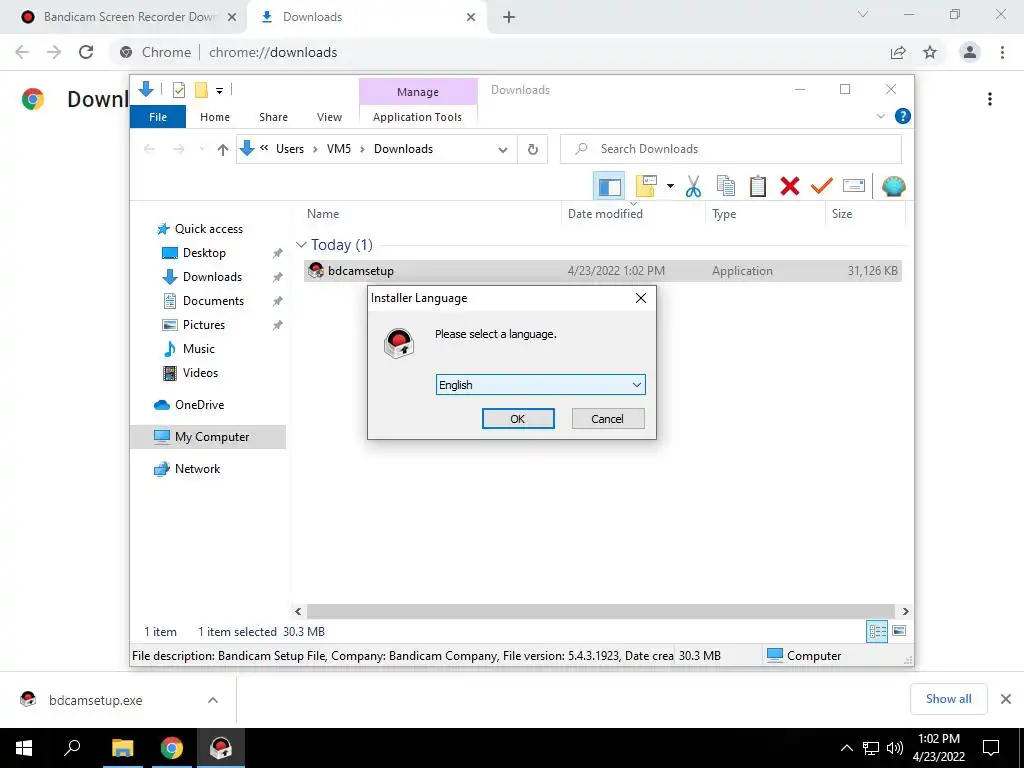Open Pictures in navigation pane
This screenshot has height=768, width=1024.
[x=204, y=325]
